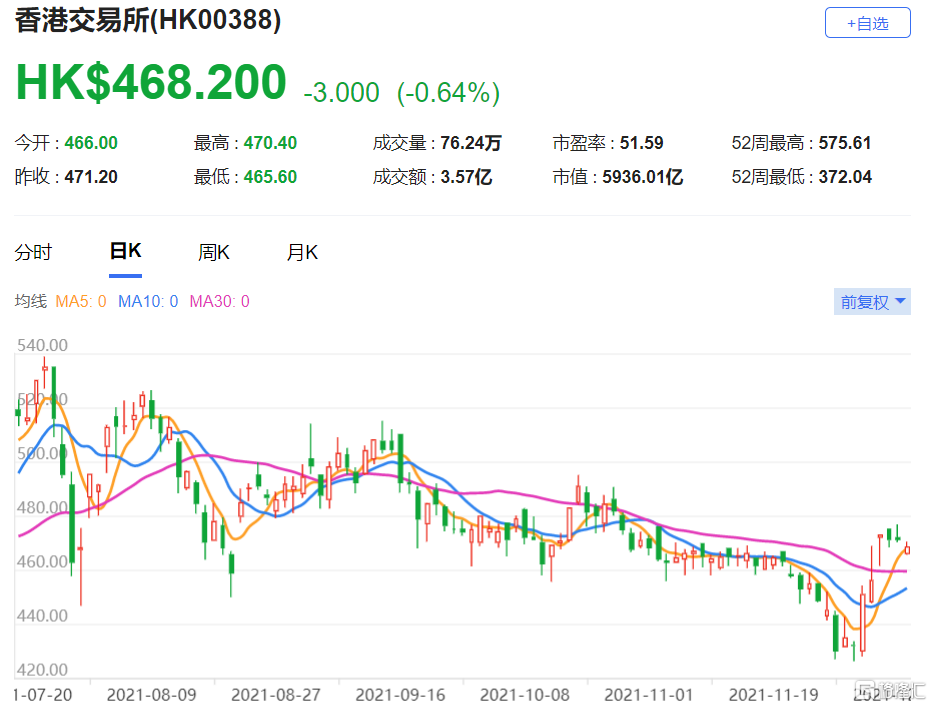Click the turnover value 3.57亿

pyautogui.click(x=466, y=177)
